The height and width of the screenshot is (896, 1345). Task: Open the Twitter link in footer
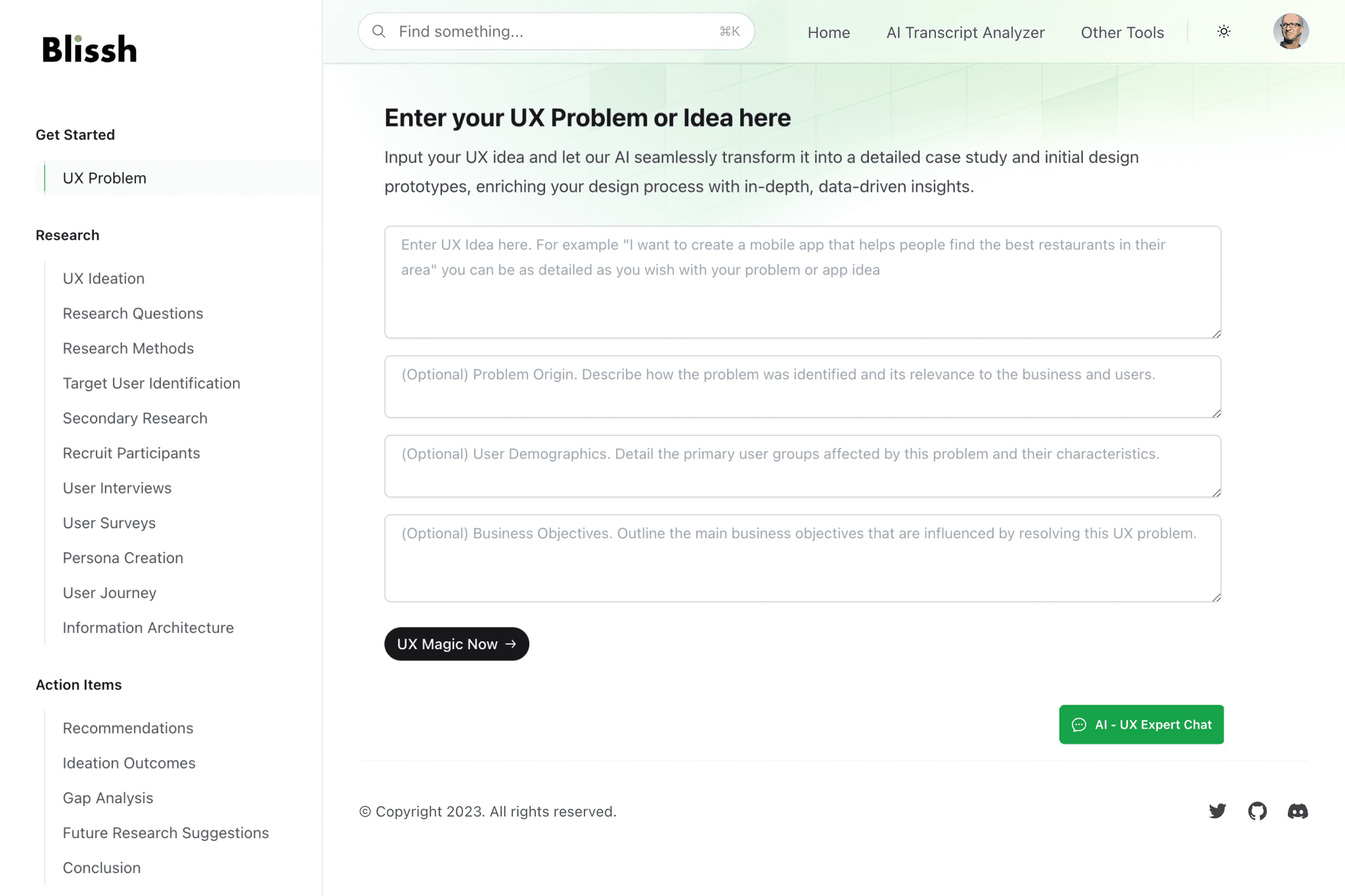click(1217, 811)
